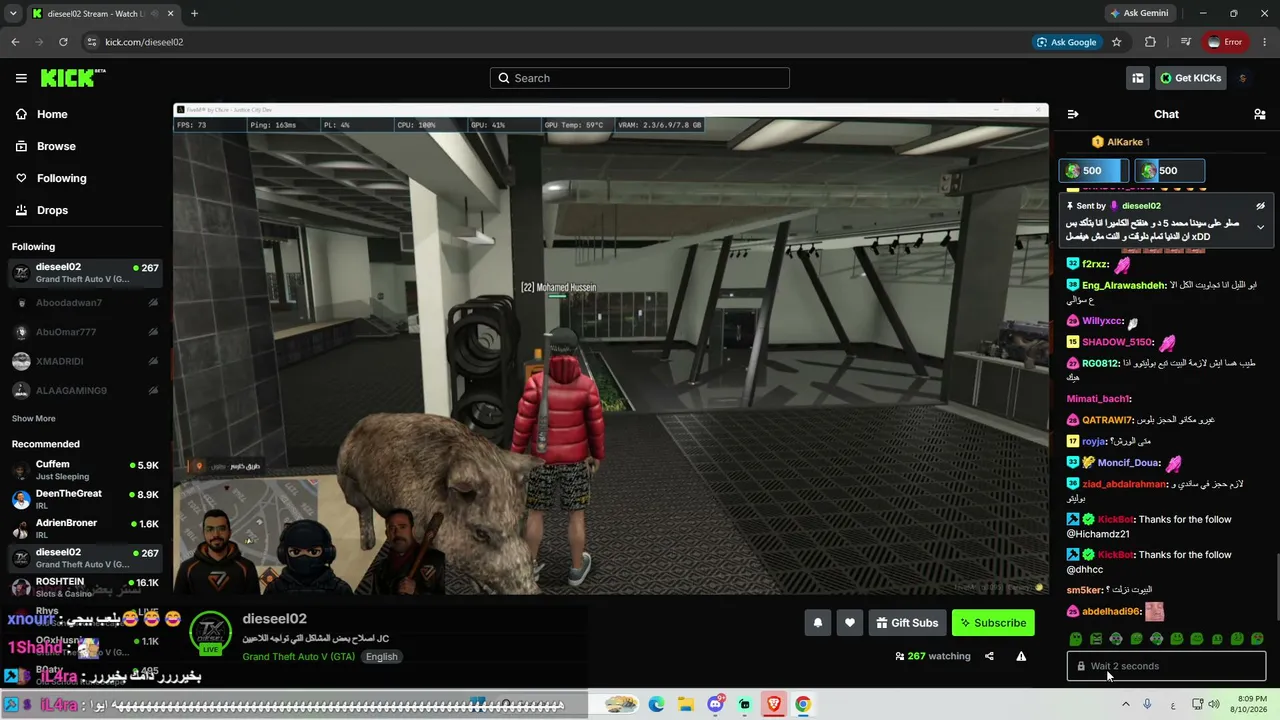Screen dimensions: 1280x720
Task: Open the hamburger sidebar menu
Action: coord(21,78)
